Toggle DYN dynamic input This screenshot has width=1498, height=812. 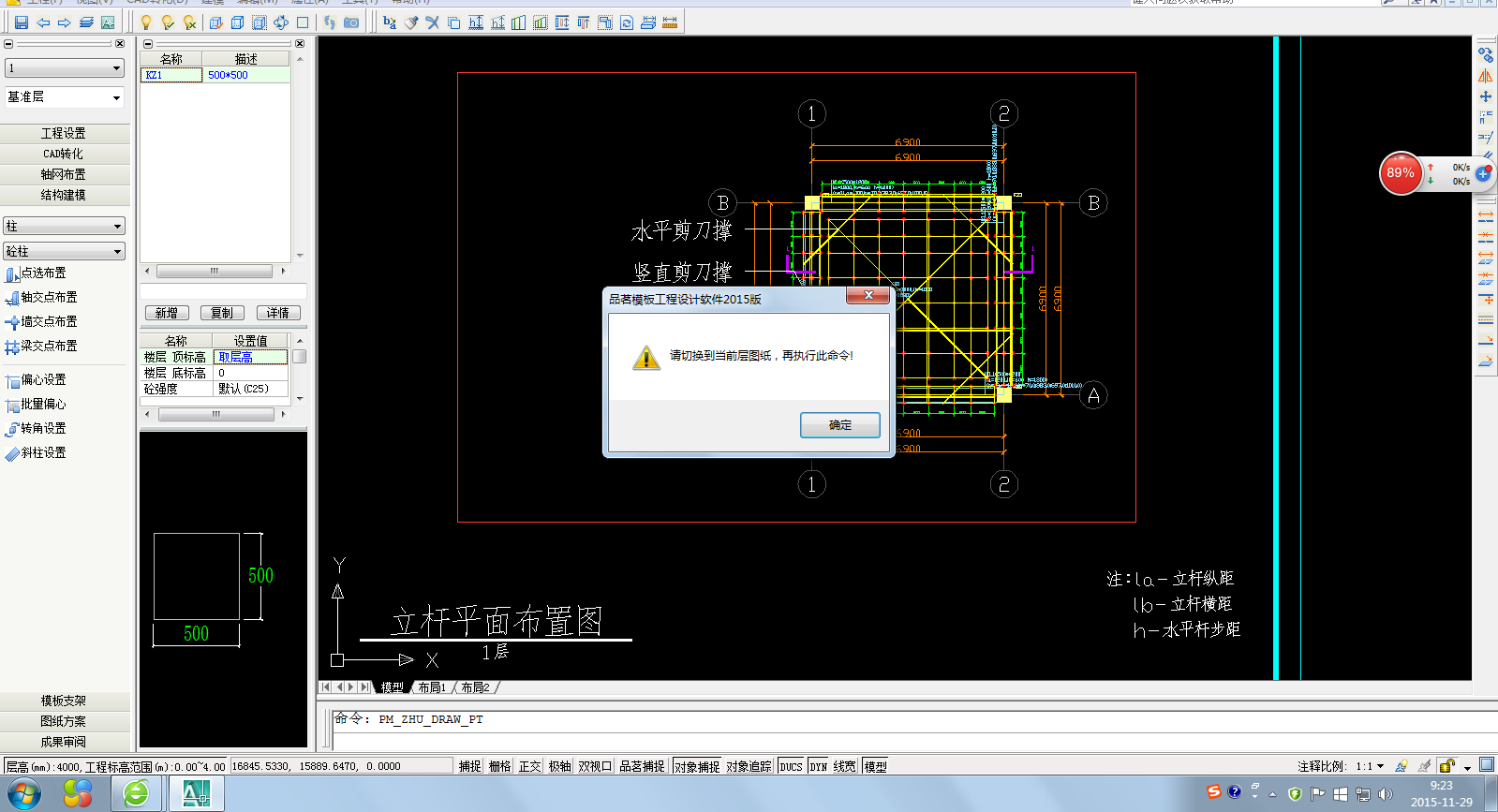point(819,766)
